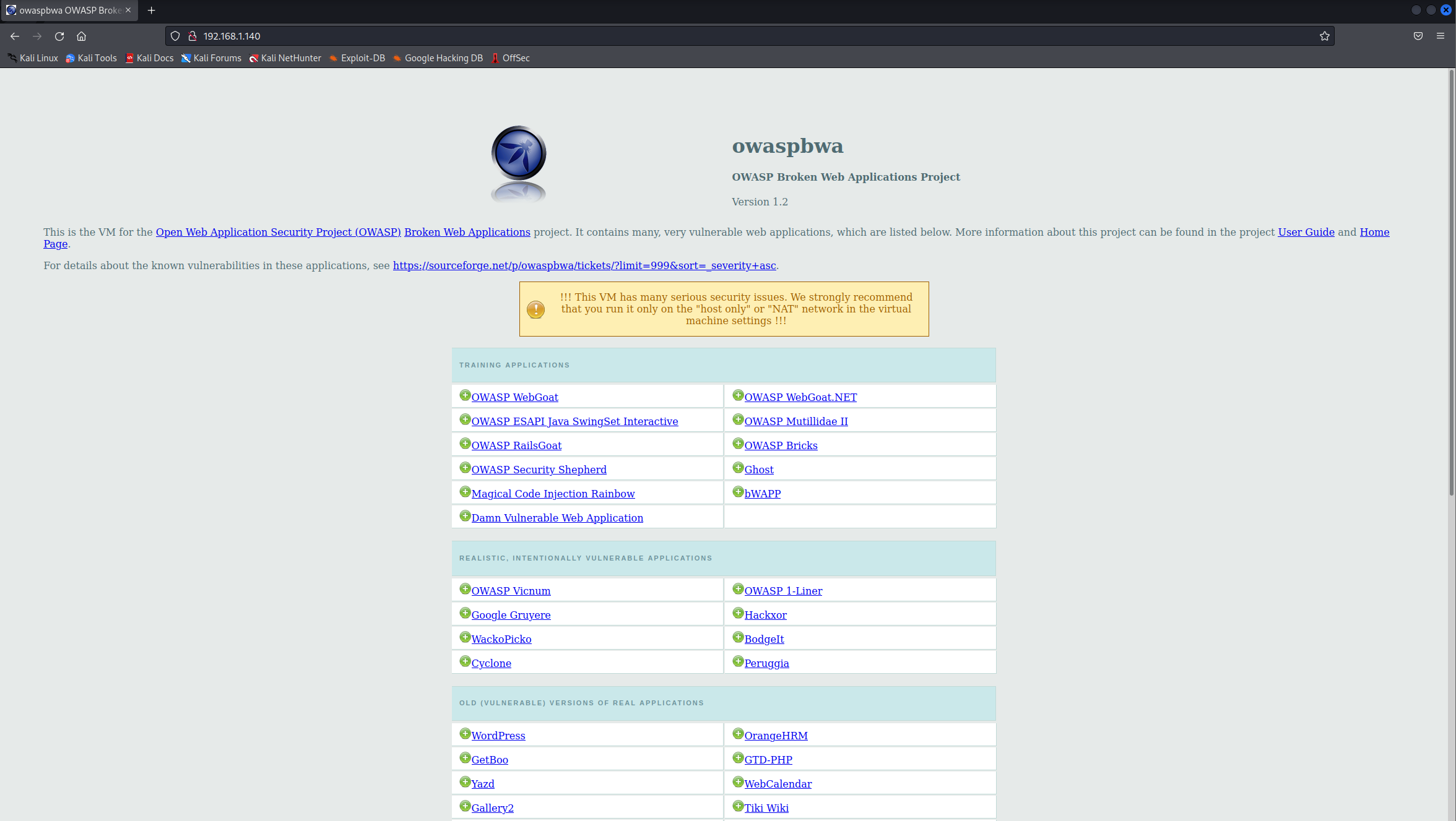Expand the bWAPP green plus icon
Screen dimensions: 1456x821
pos(738,492)
